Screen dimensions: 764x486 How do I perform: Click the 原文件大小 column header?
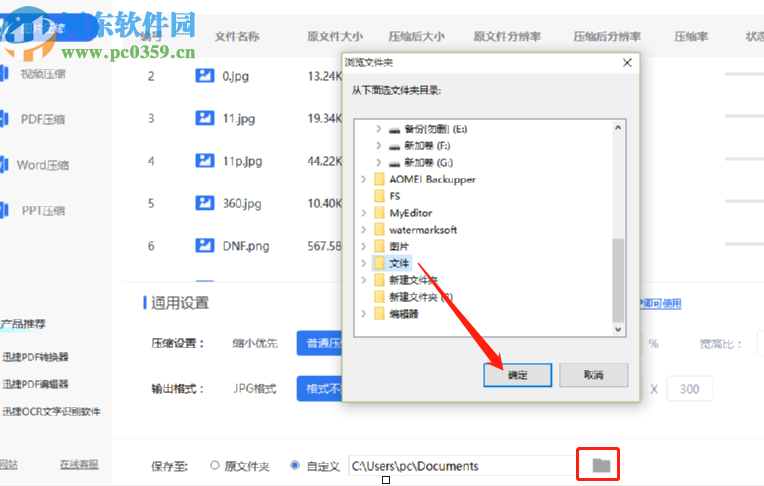pyautogui.click(x=335, y=37)
